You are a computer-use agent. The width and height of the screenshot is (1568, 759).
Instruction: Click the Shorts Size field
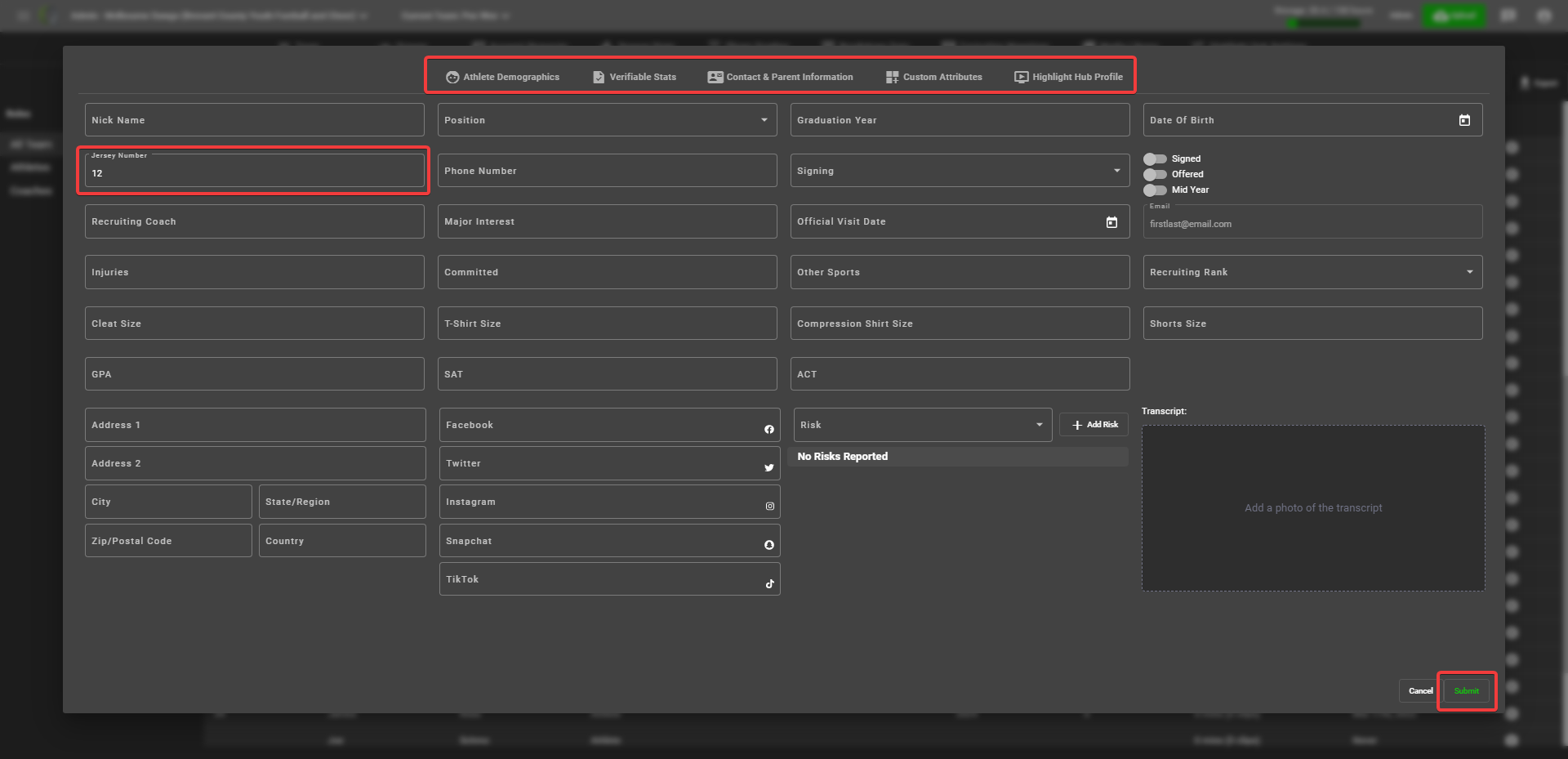point(1313,324)
